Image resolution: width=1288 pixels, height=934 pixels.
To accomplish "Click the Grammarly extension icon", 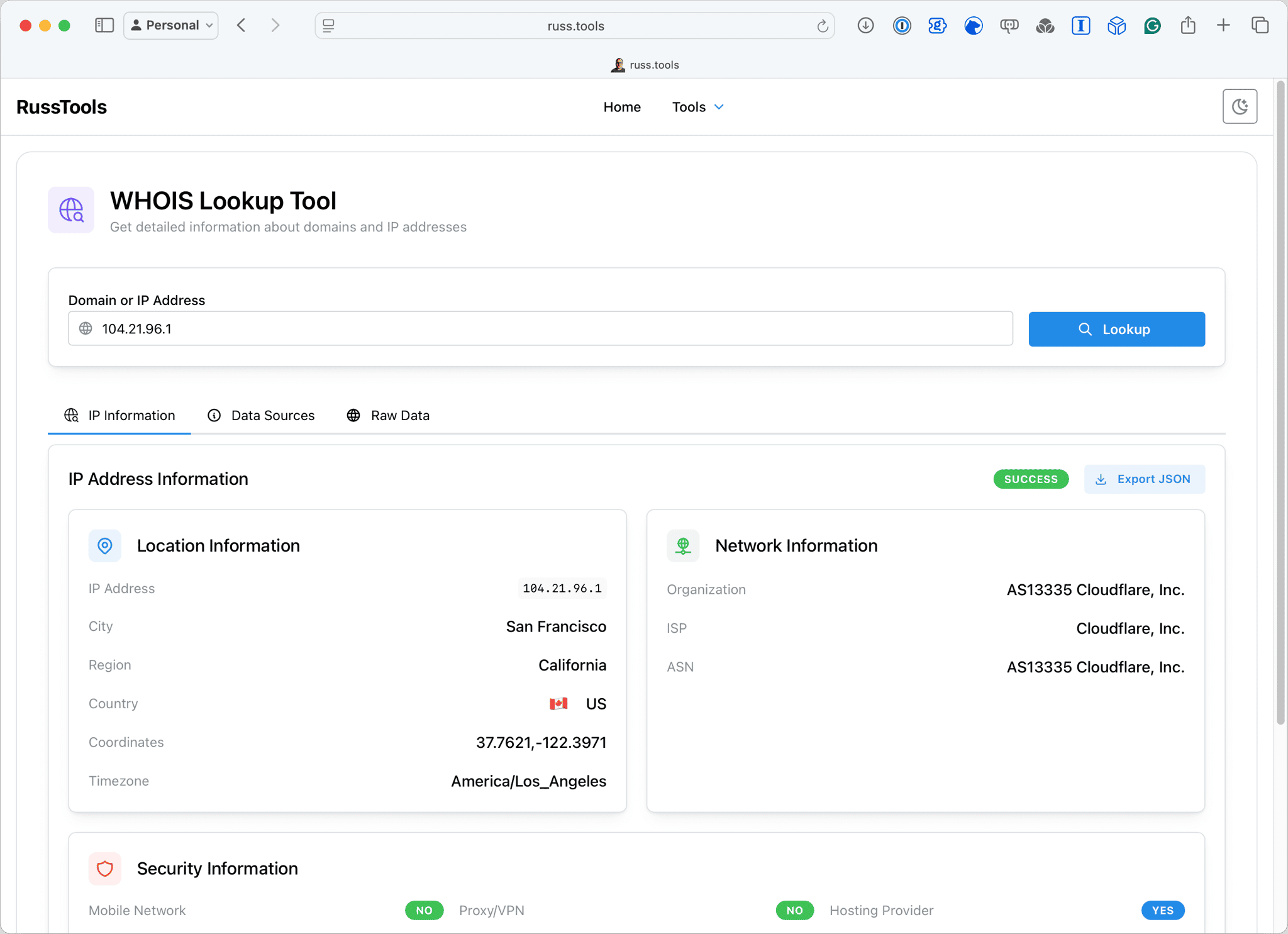I will 1152,25.
